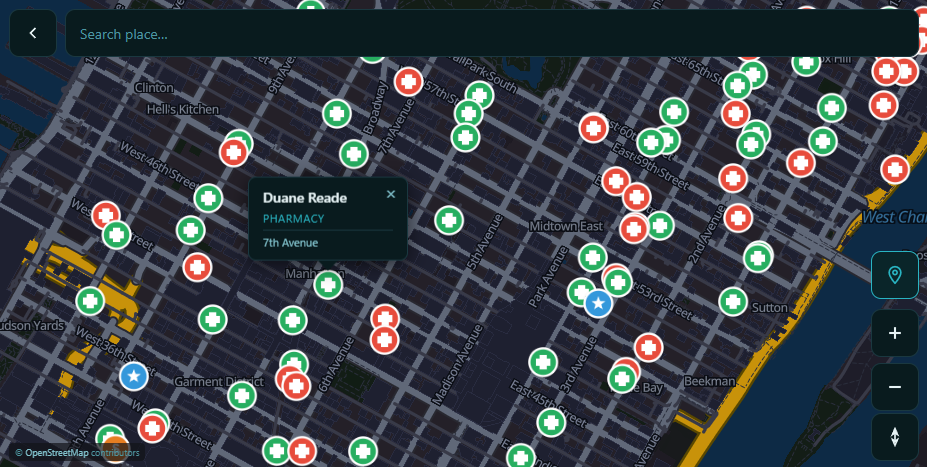This screenshot has height=467, width=927.
Task: Select green marker next to Garment District label
Action: coord(242,395)
